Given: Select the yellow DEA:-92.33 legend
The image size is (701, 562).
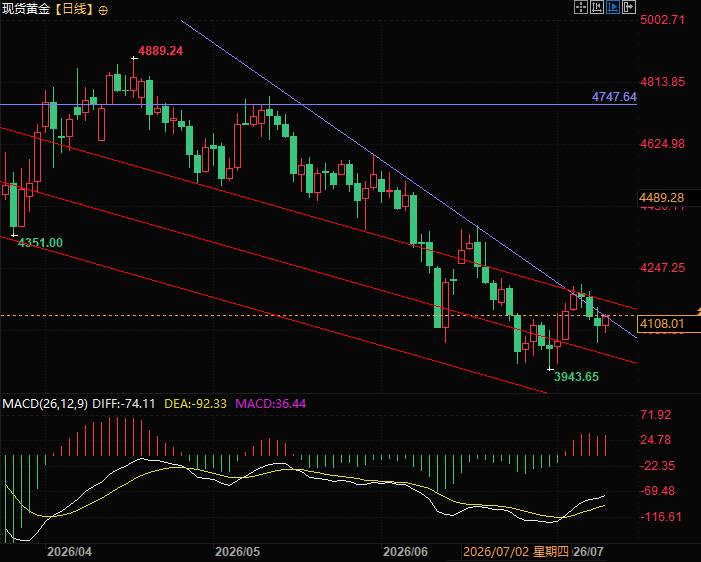Looking at the screenshot, I should (x=195, y=404).
